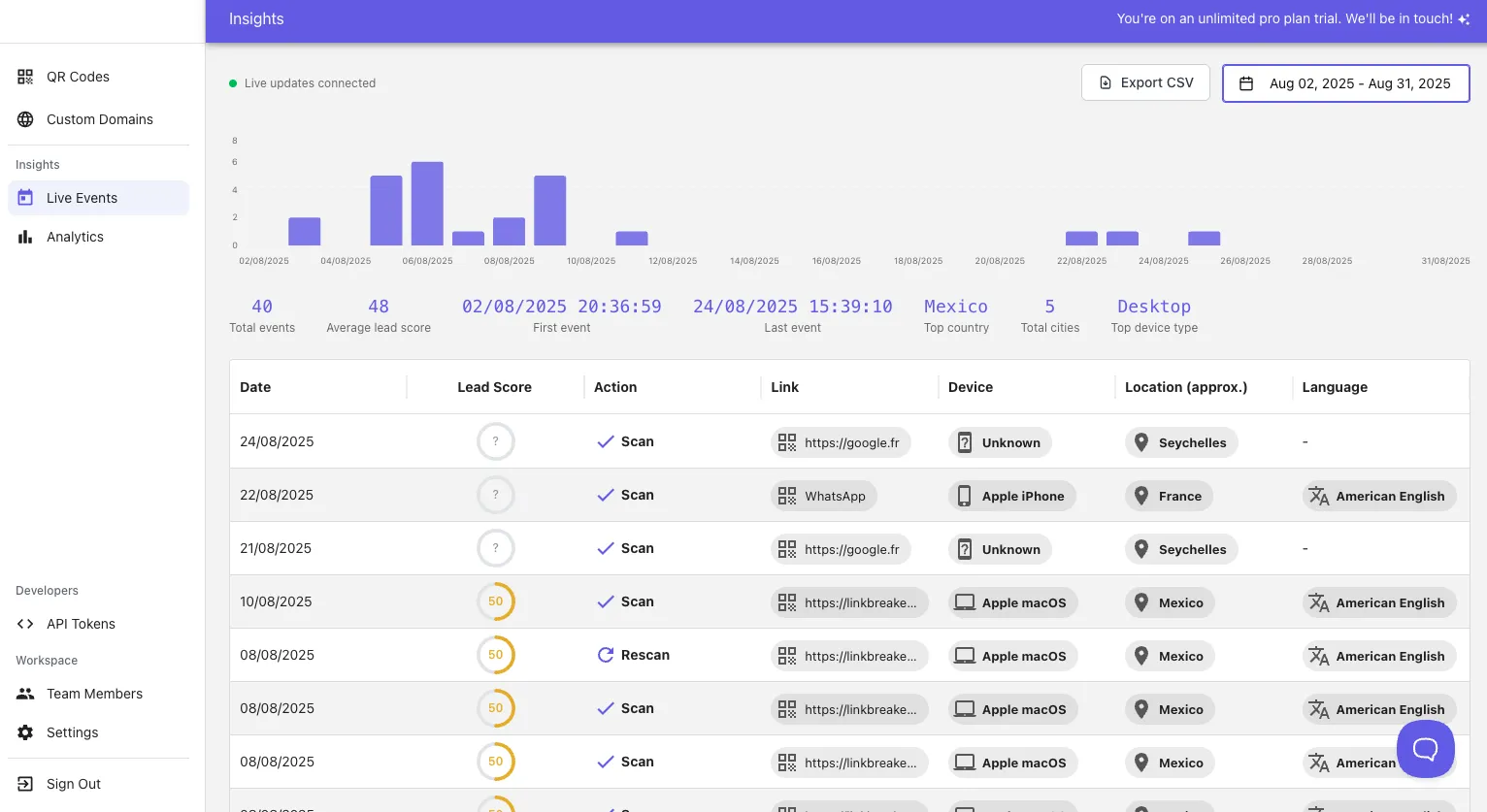Click the Settings gear icon
This screenshot has width=1487, height=812.
coord(25,732)
